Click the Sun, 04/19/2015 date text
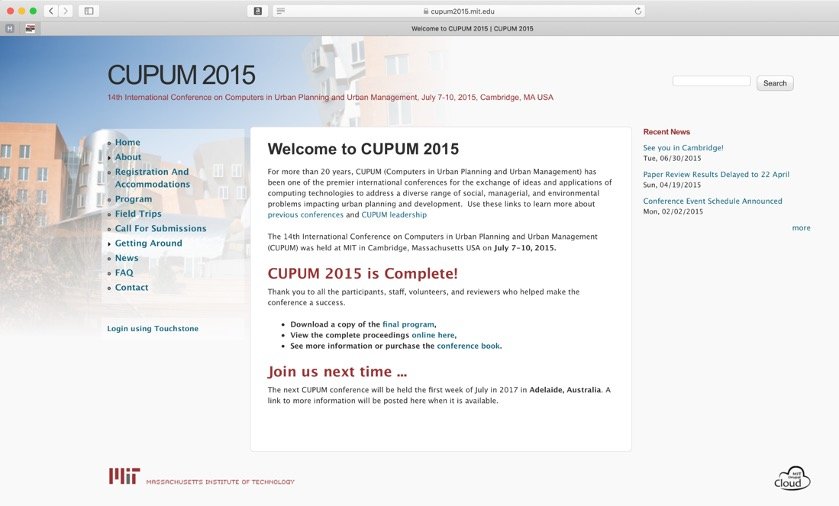The height and width of the screenshot is (506, 839). coord(672,185)
